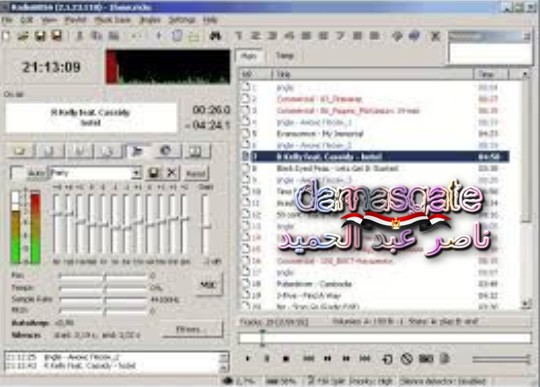Click the stop square playback button
The image size is (540, 387).
[x=285, y=359]
